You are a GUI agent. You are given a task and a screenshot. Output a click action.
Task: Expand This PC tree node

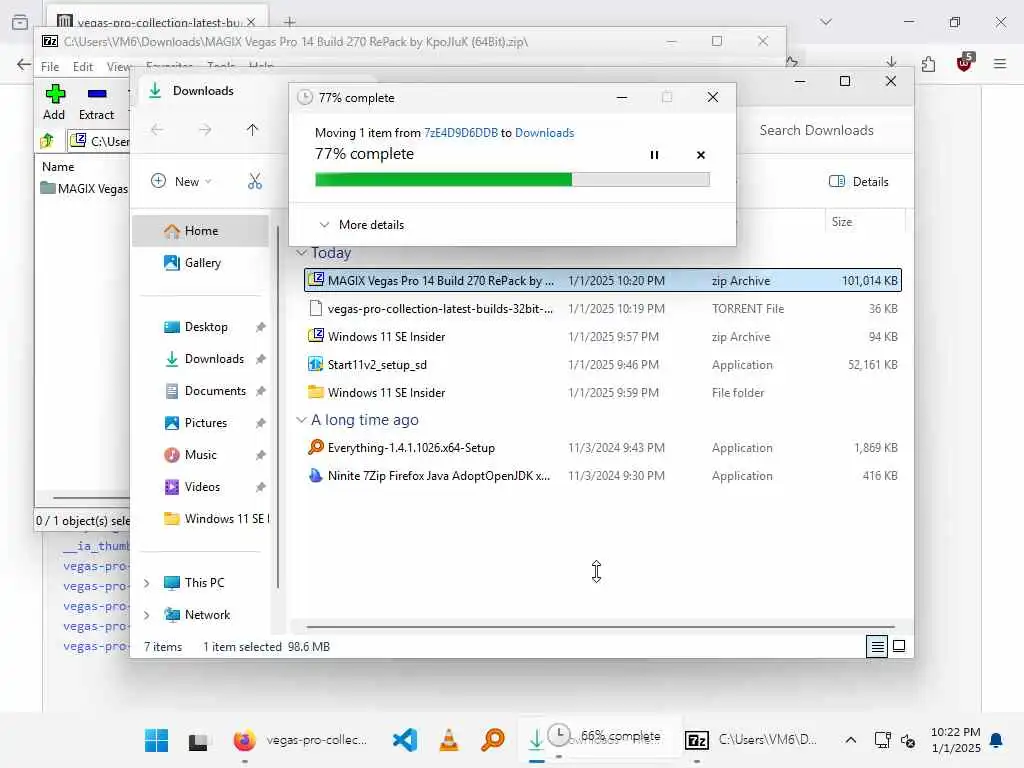(147, 583)
